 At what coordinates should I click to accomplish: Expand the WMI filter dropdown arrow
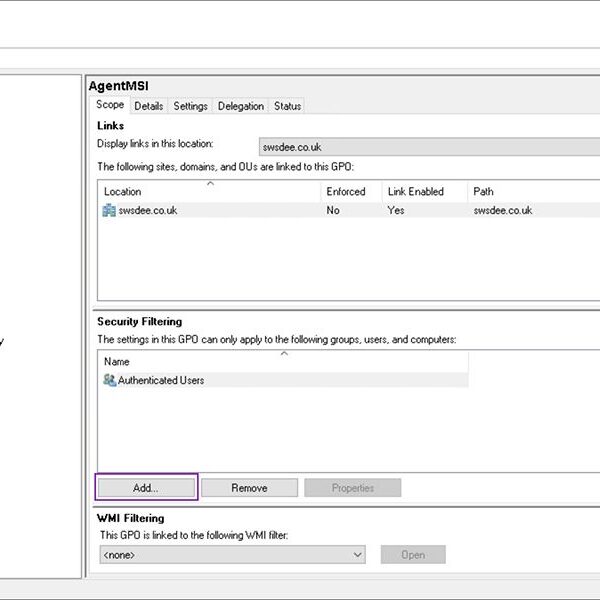[x=358, y=555]
